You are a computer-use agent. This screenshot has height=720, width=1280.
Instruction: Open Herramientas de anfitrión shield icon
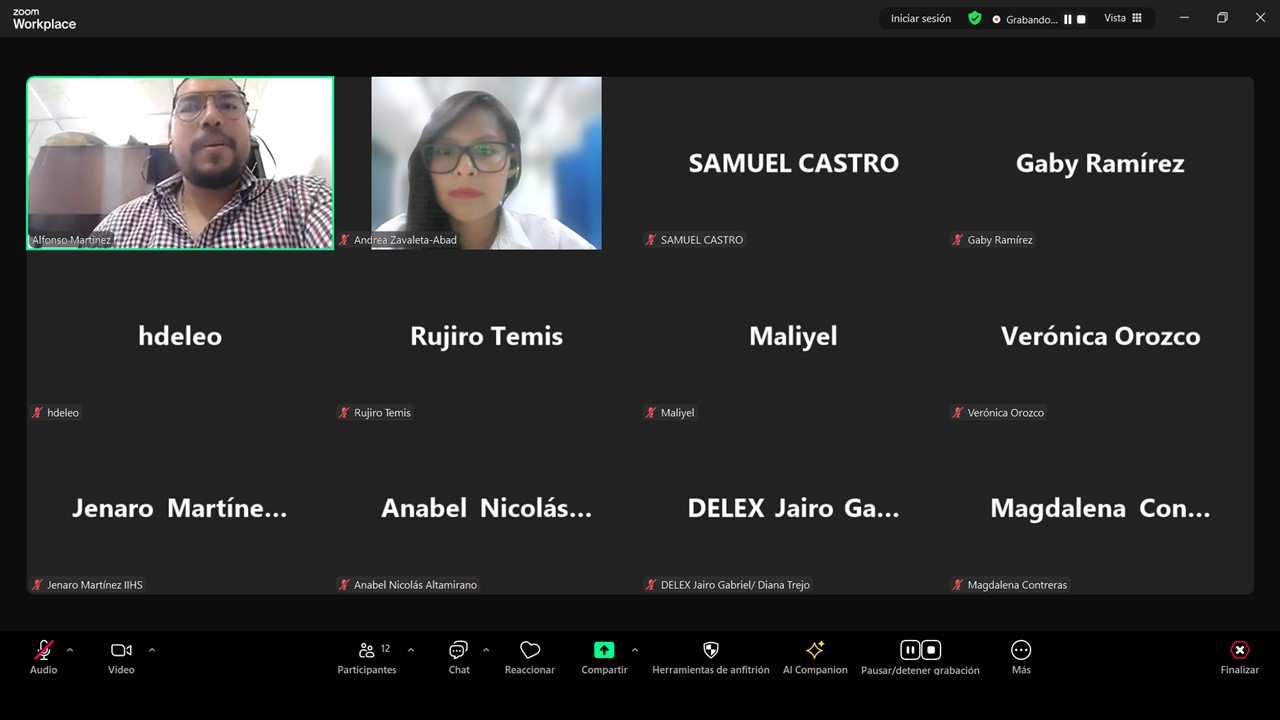[711, 650]
